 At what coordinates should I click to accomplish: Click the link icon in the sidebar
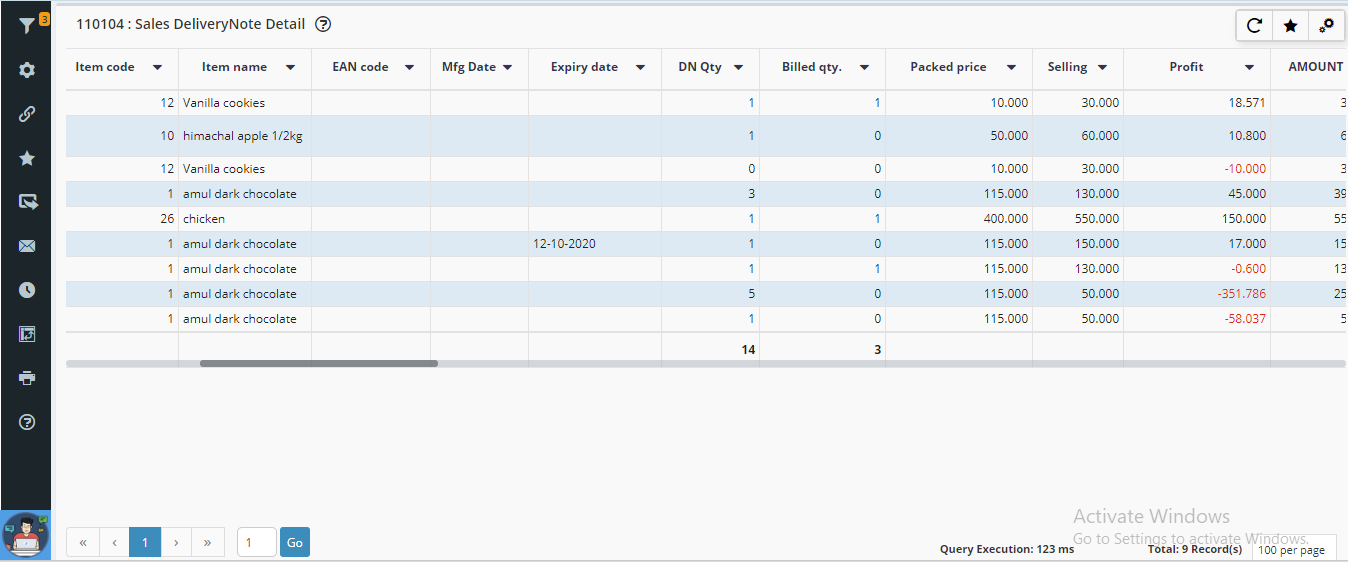tap(27, 114)
